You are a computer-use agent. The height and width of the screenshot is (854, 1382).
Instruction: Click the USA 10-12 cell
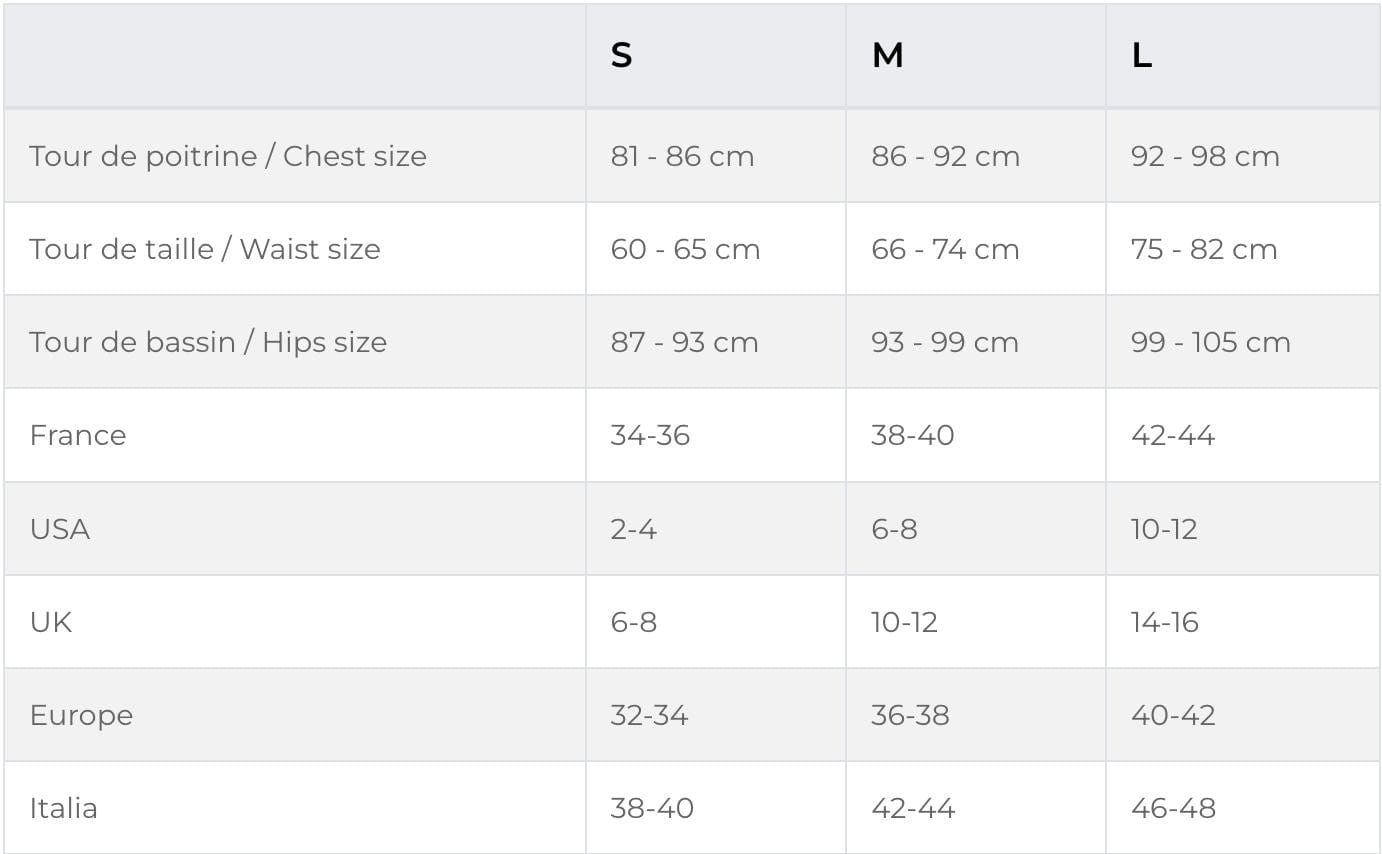point(1164,528)
